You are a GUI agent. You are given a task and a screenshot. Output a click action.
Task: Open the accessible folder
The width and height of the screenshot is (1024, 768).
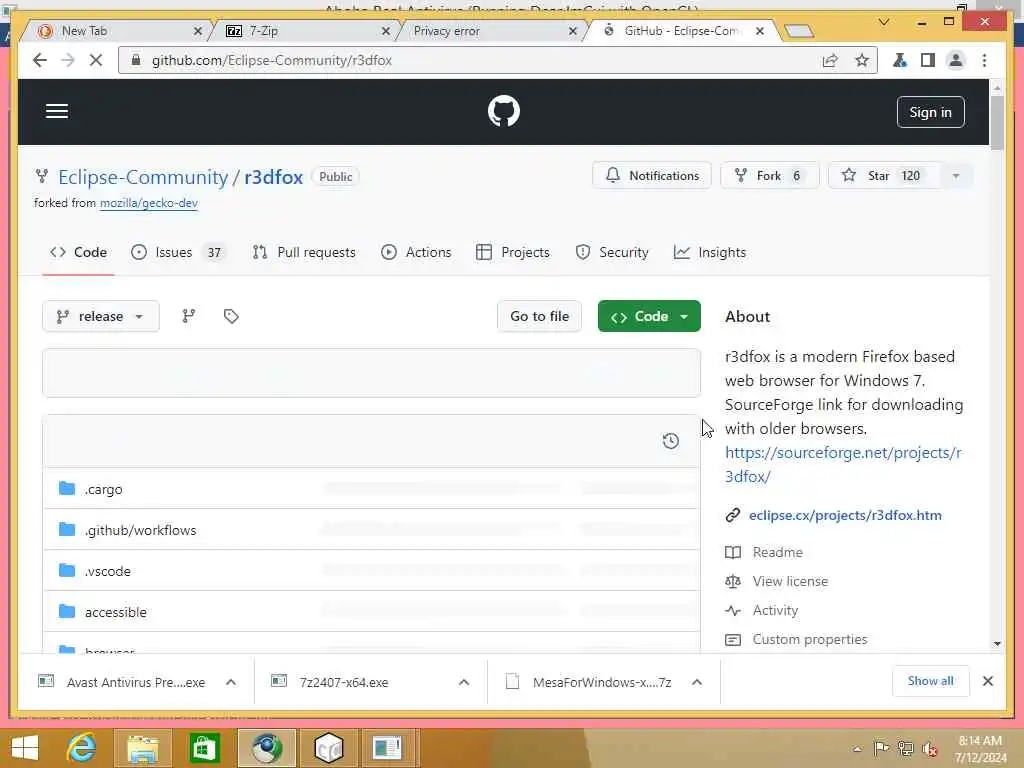[x=116, y=613]
